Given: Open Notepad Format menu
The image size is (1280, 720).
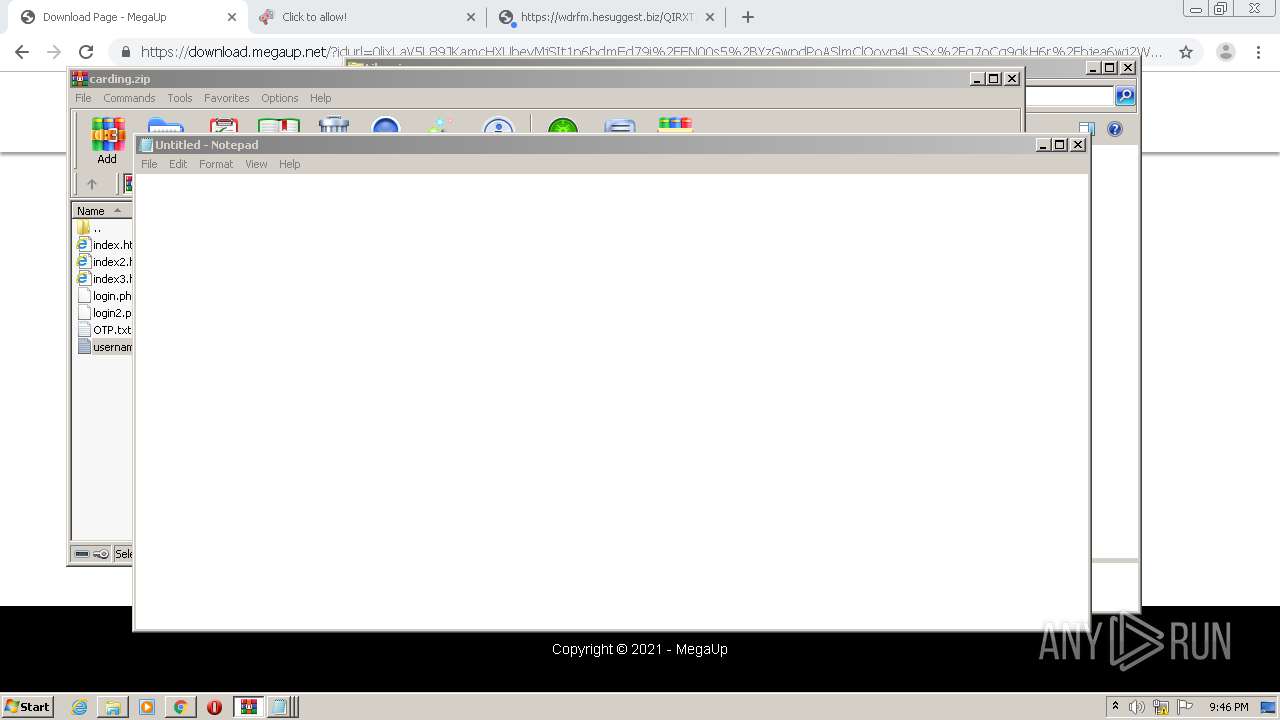Looking at the screenshot, I should tap(216, 164).
